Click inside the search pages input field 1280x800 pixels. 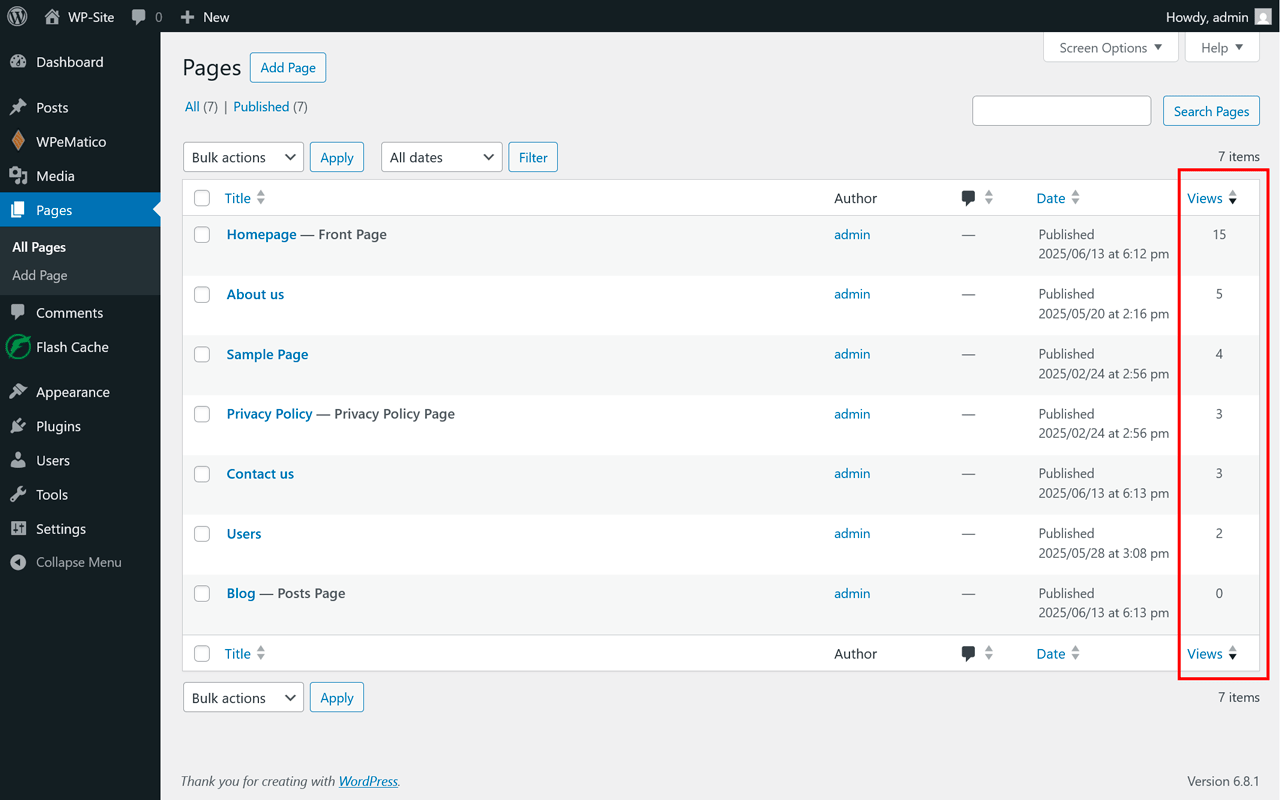tap(1061, 110)
